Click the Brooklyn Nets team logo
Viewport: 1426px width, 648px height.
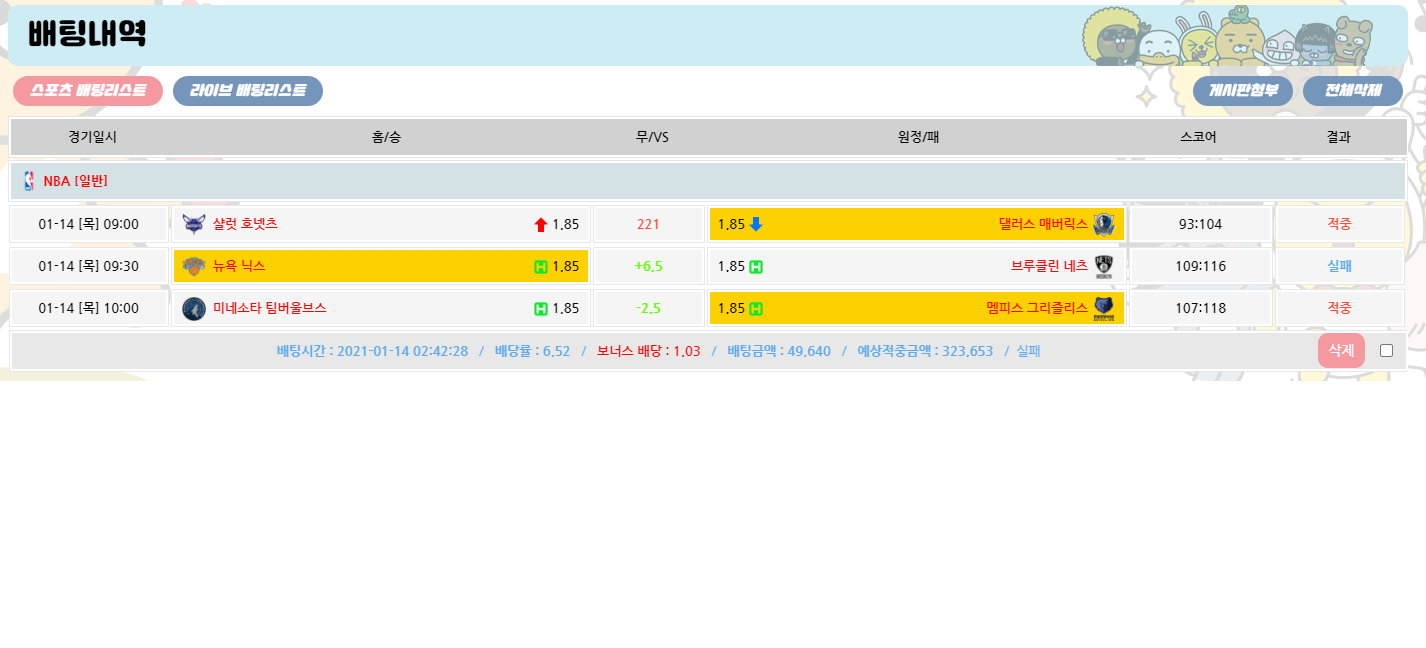point(1103,266)
